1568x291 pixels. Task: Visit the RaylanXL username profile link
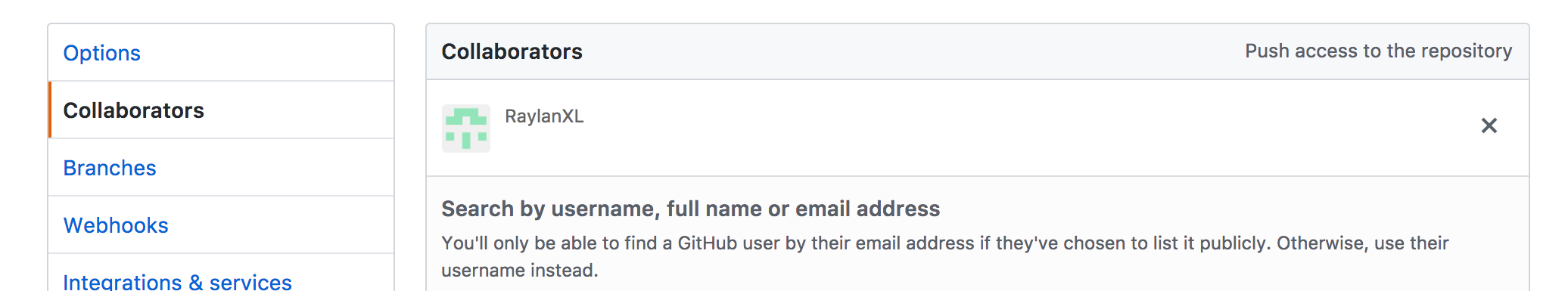[544, 116]
